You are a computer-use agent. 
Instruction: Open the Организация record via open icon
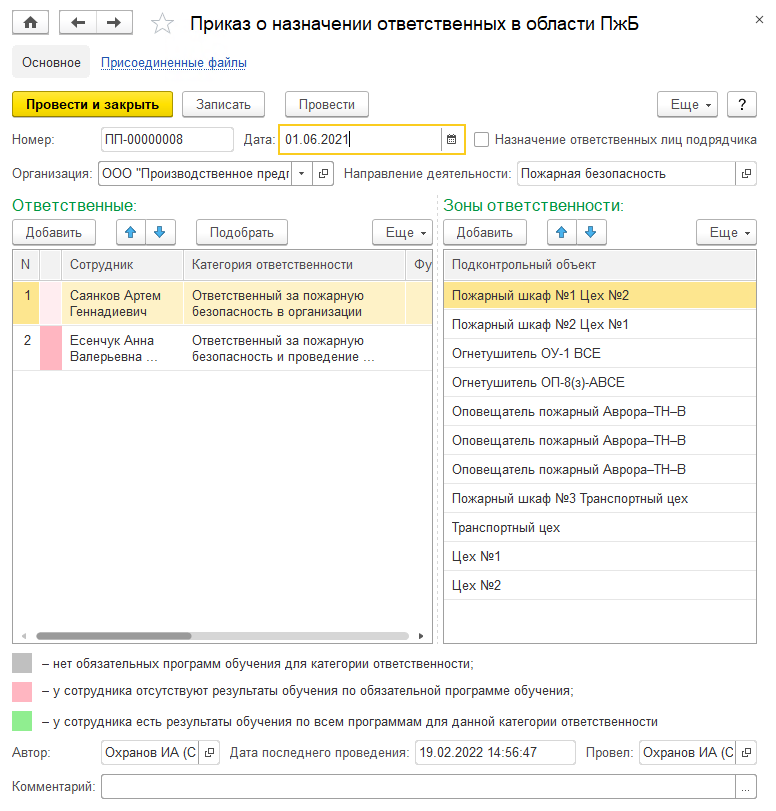[323, 173]
